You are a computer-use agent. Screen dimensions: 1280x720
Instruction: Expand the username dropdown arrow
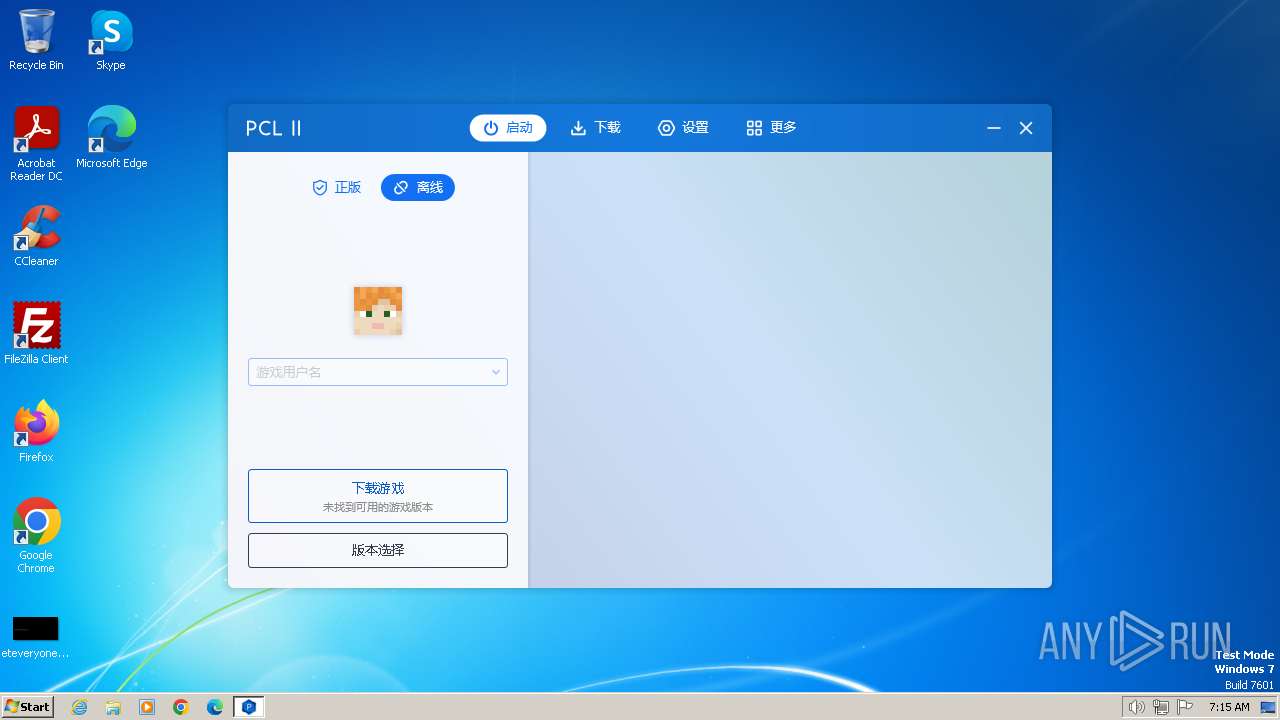[x=495, y=372]
